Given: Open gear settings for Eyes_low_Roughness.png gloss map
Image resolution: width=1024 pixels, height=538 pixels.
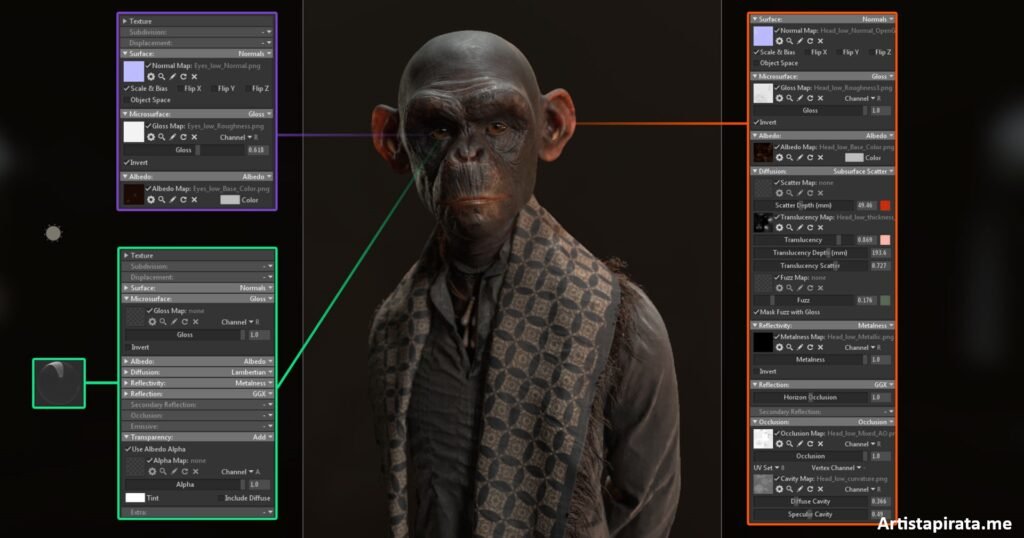Looking at the screenshot, I should [151, 137].
